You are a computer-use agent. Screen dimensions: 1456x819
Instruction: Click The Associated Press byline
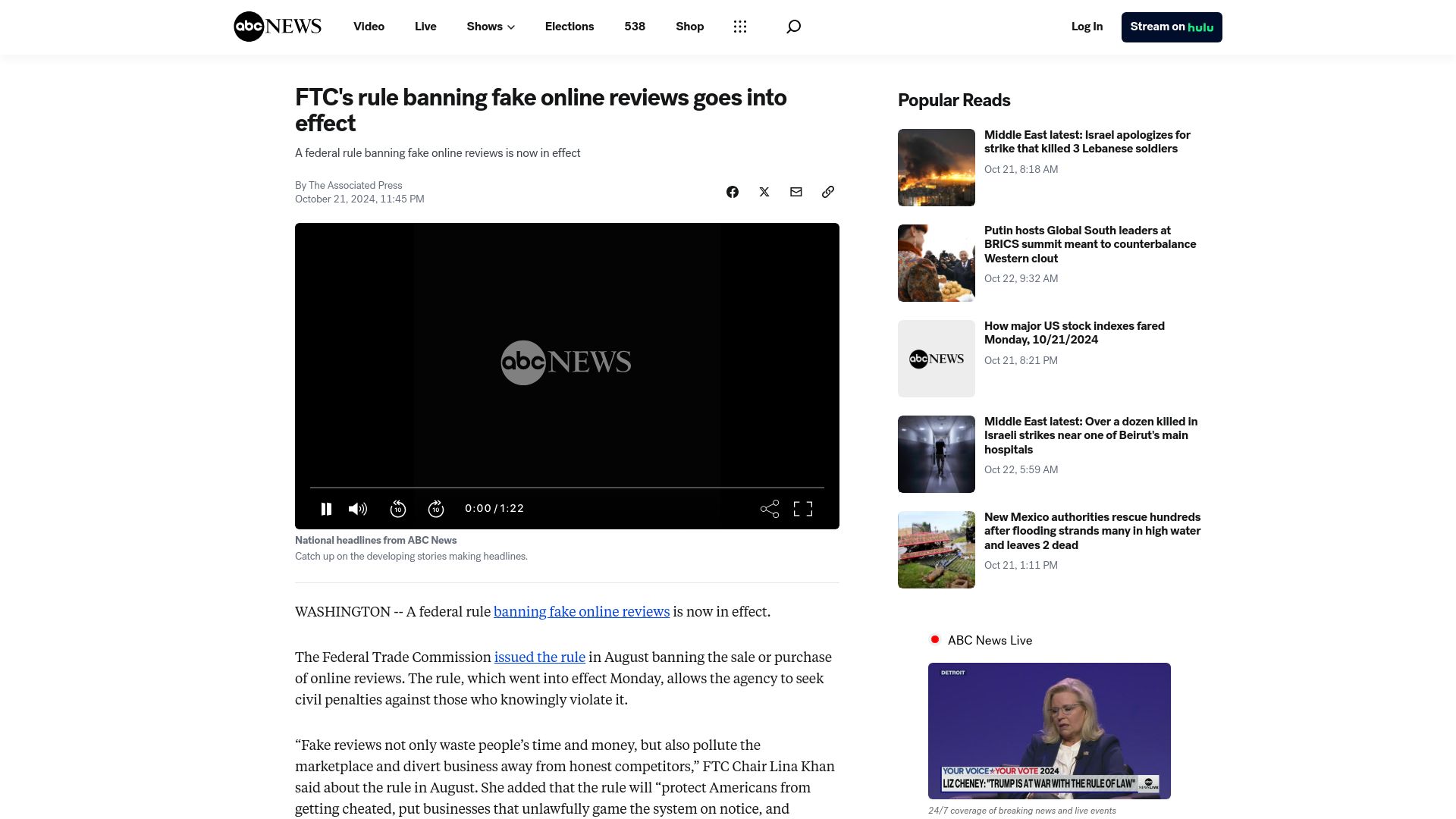[x=355, y=185]
